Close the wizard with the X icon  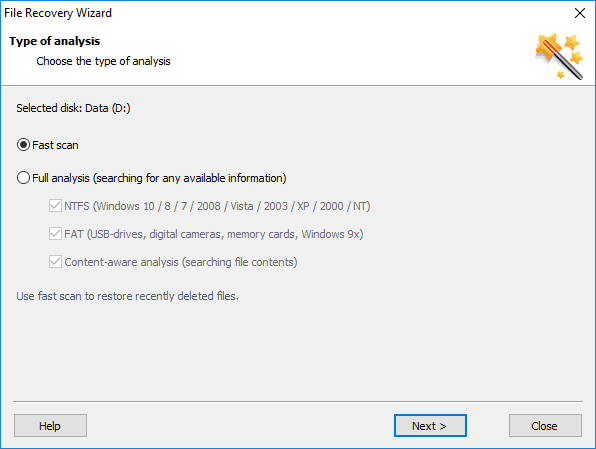(x=580, y=13)
